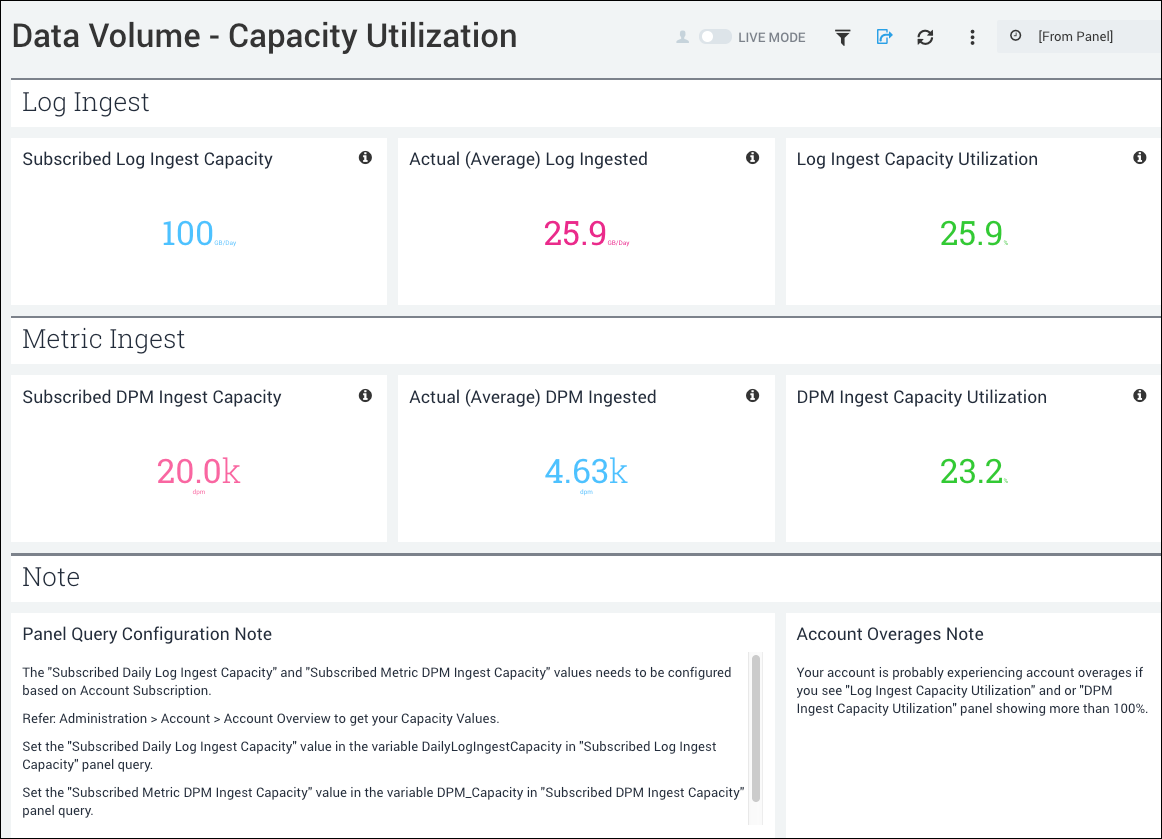View info for DPM Ingest Capacity Utilization panel
Screen dimensions: 1162x839
(x=1140, y=395)
